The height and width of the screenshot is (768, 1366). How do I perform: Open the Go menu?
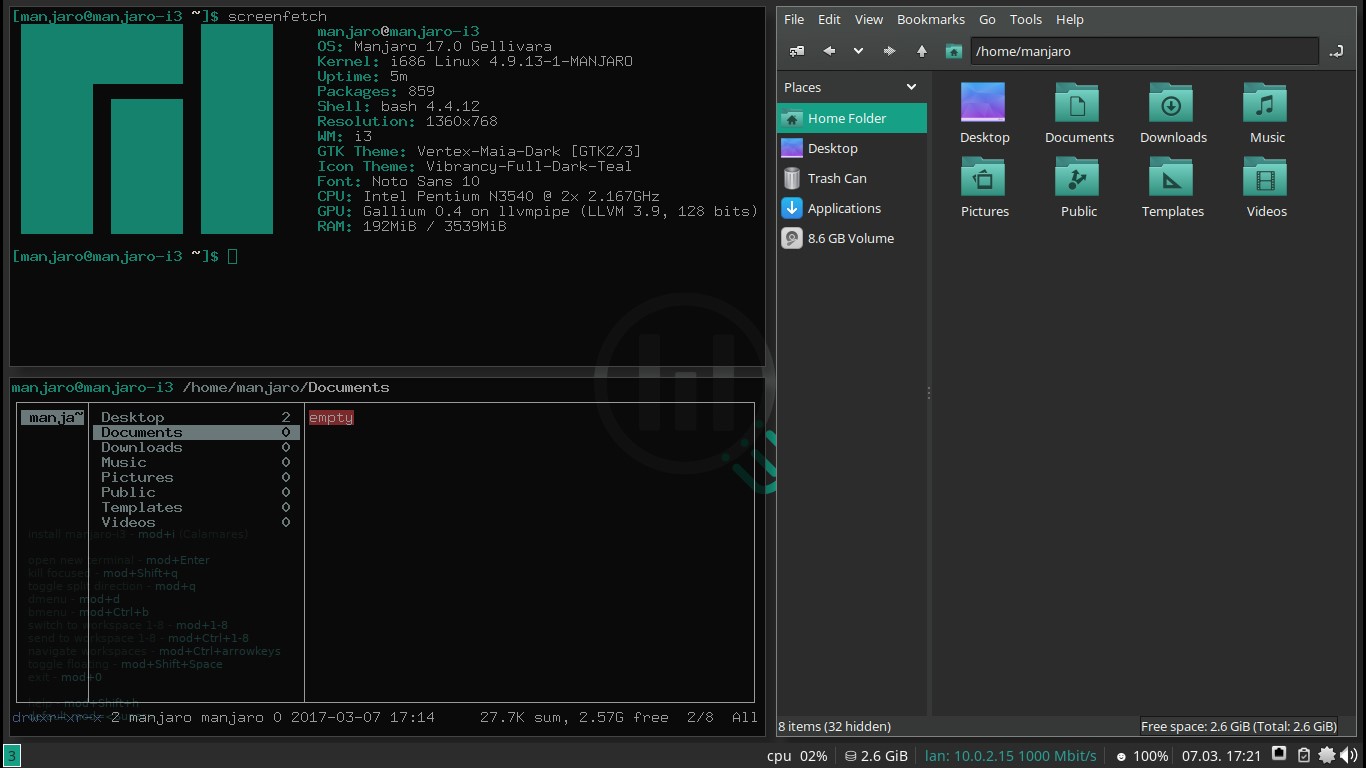987,19
